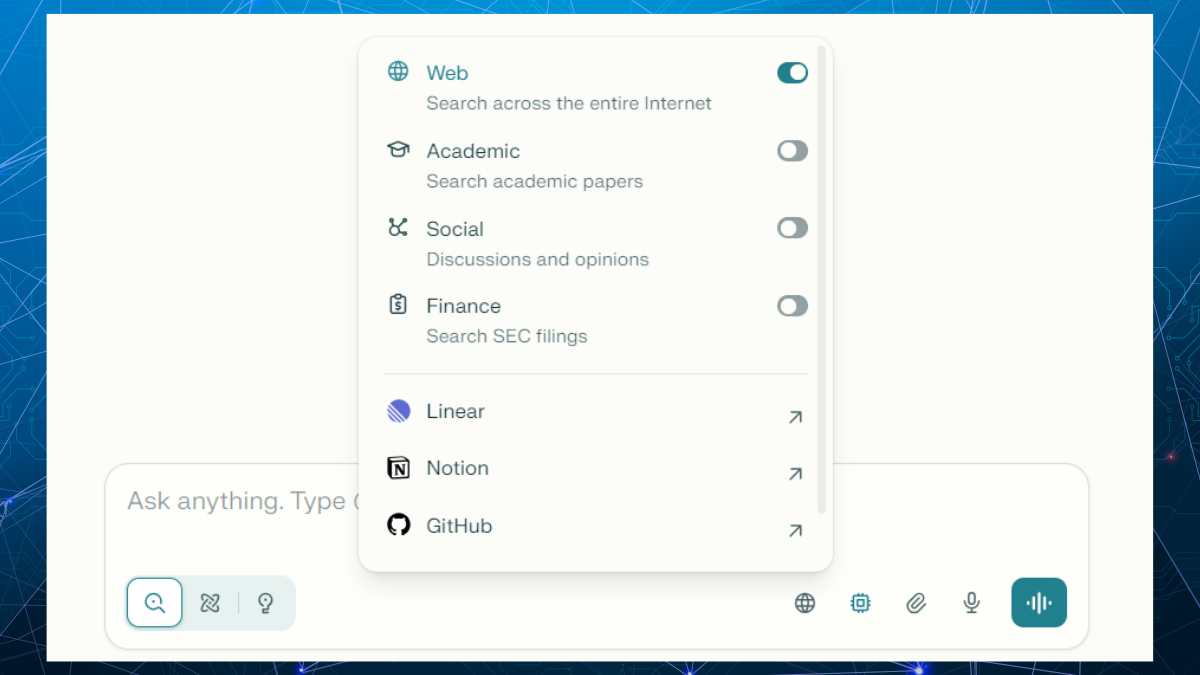
Task: Enable the Finance SEC filings toggle
Action: tap(792, 306)
